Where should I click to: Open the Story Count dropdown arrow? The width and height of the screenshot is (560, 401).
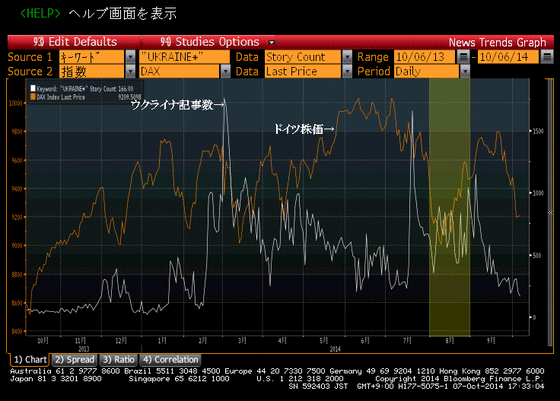[x=347, y=57]
